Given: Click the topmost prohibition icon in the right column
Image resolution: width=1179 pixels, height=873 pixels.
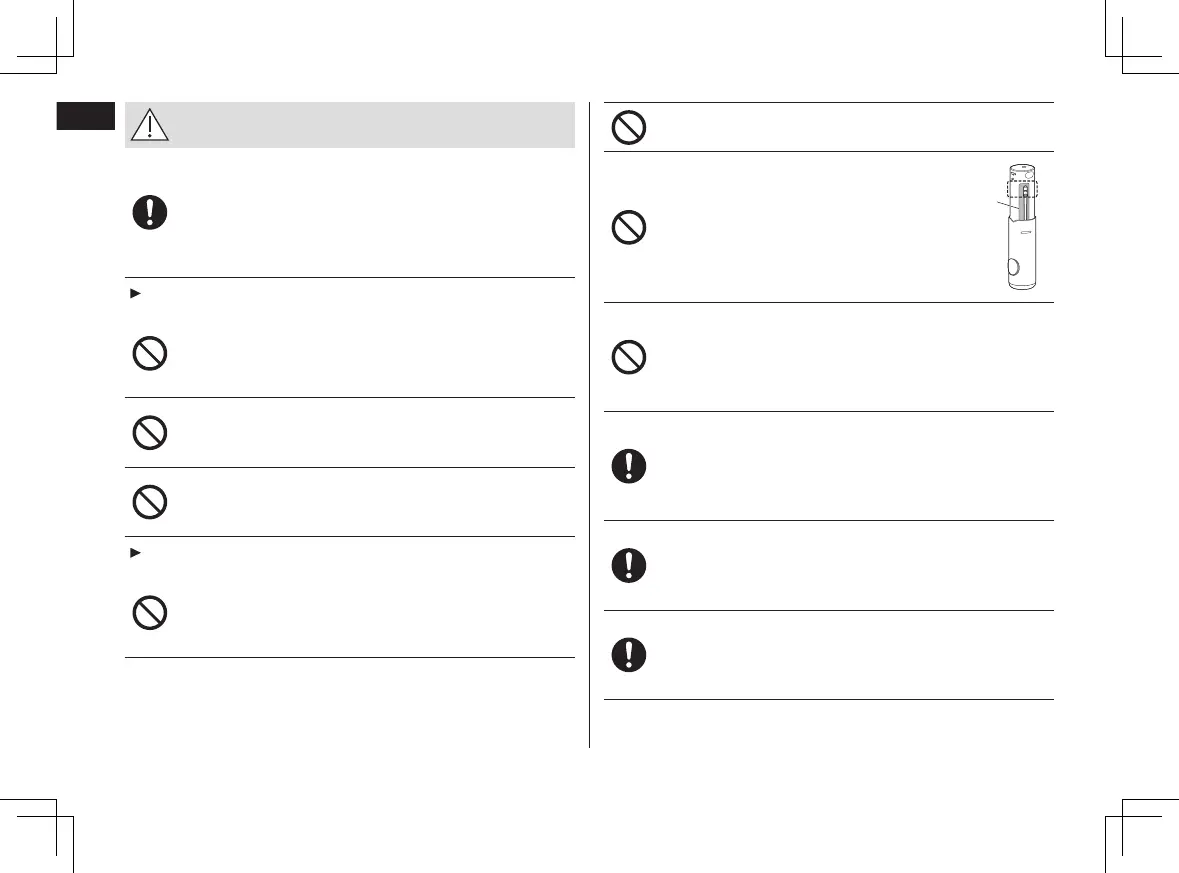Looking at the screenshot, I should (x=629, y=127).
